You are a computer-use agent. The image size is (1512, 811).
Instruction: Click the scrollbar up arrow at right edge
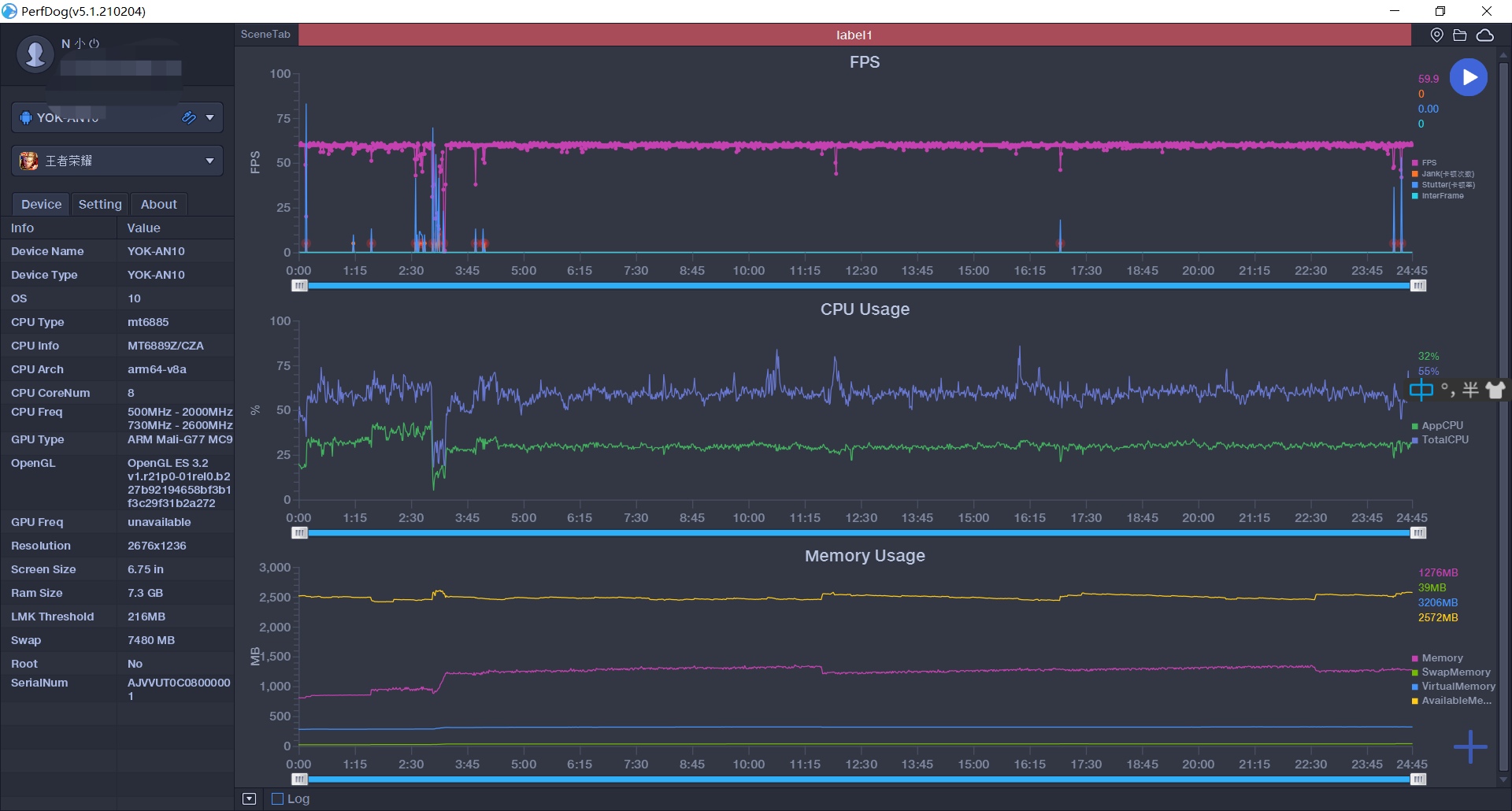(x=1503, y=55)
